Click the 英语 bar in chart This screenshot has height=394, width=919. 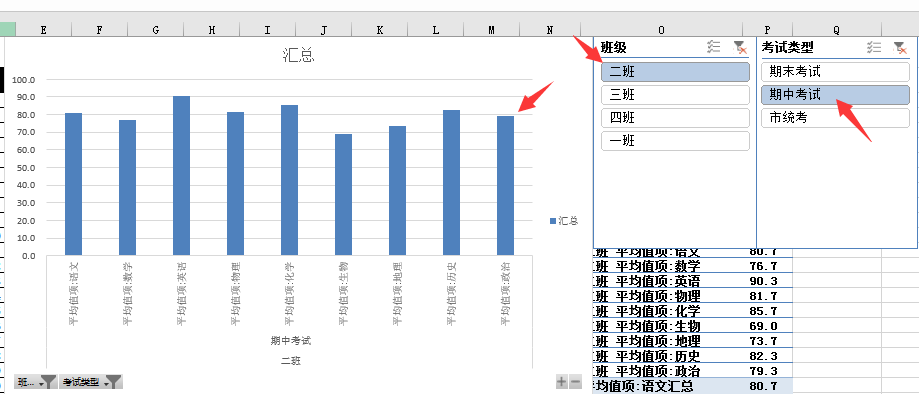pos(182,176)
